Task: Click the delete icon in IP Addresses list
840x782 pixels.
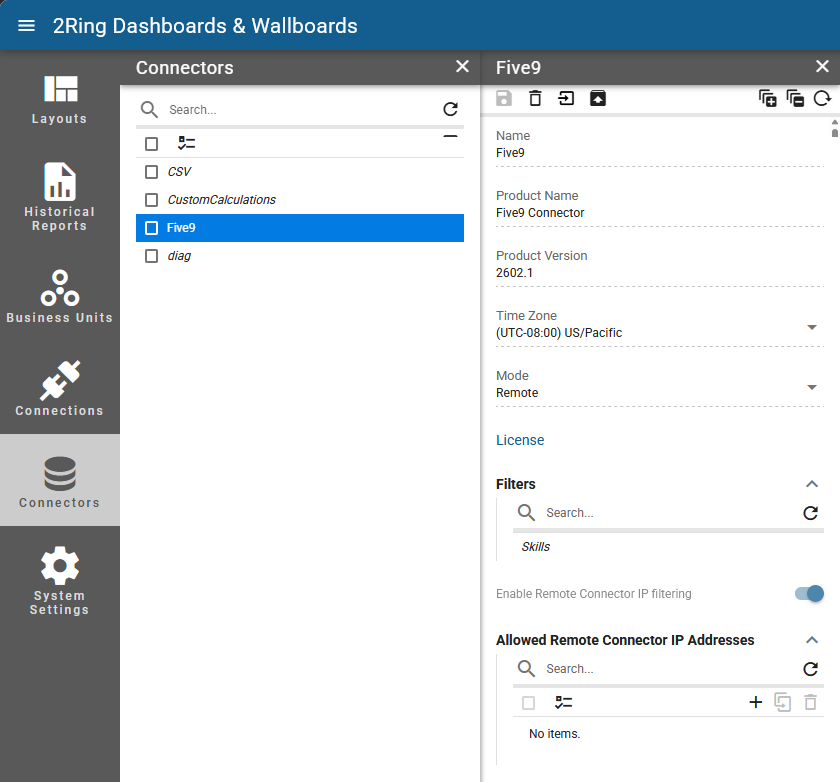Action: [x=811, y=702]
